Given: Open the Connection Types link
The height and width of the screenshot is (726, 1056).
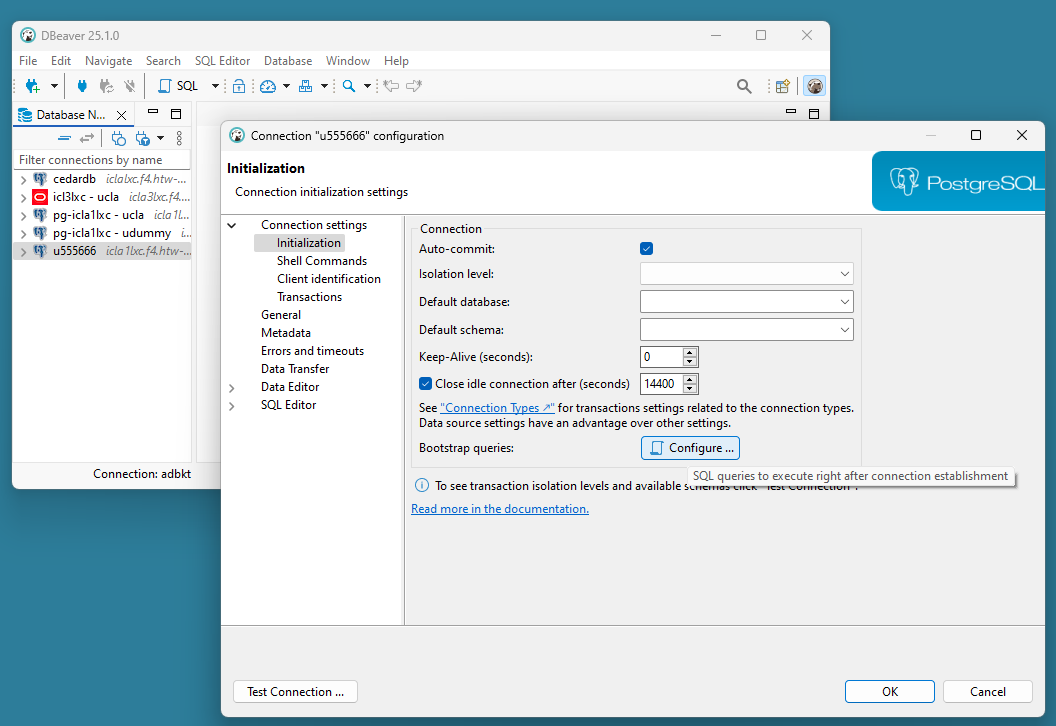Looking at the screenshot, I should tap(497, 408).
